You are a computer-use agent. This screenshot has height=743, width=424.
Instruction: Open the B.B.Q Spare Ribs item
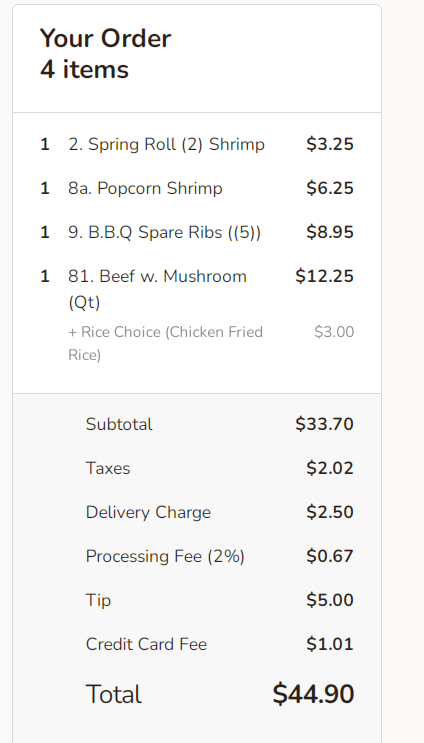(164, 233)
